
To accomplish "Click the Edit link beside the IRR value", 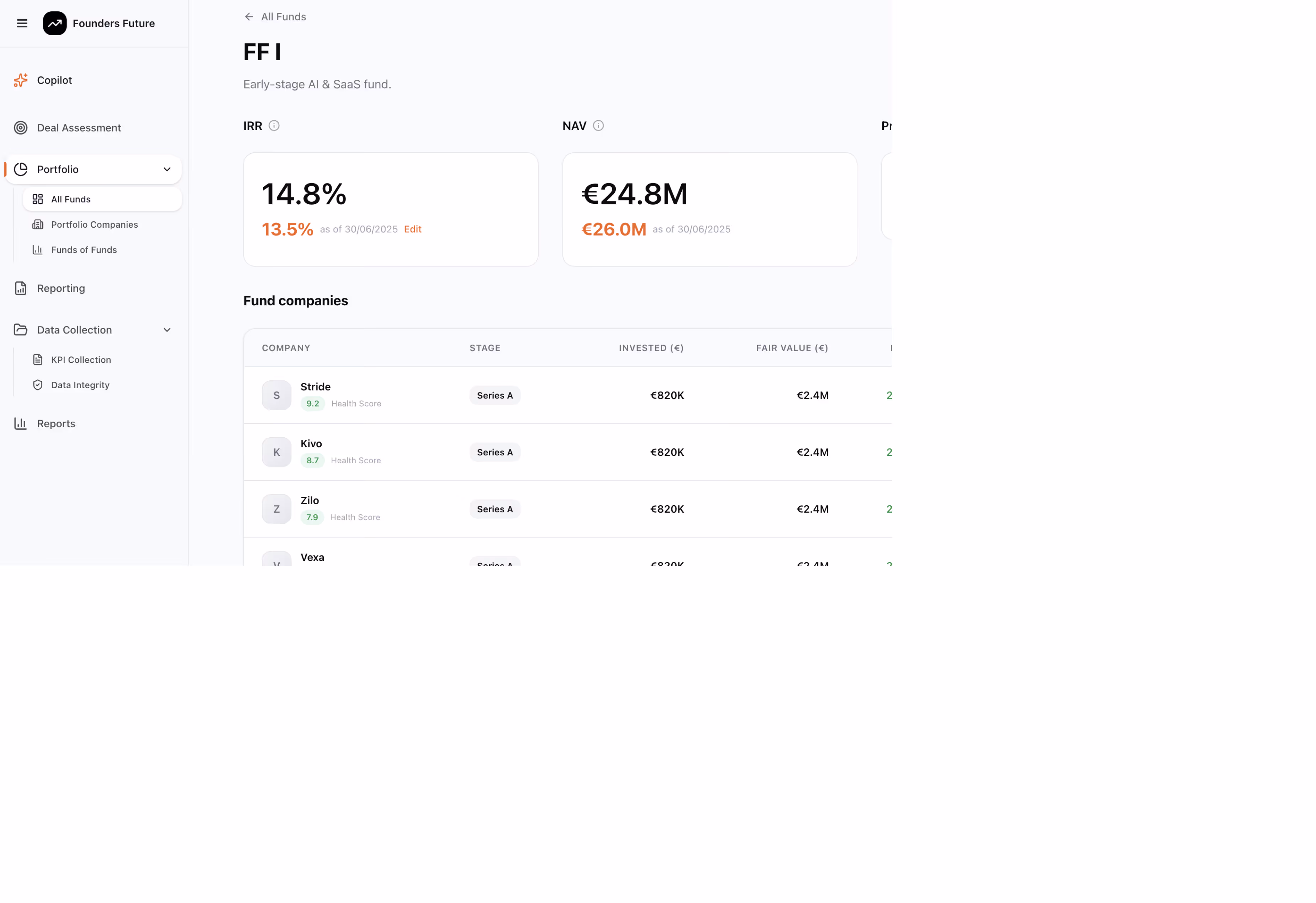I will coord(412,229).
